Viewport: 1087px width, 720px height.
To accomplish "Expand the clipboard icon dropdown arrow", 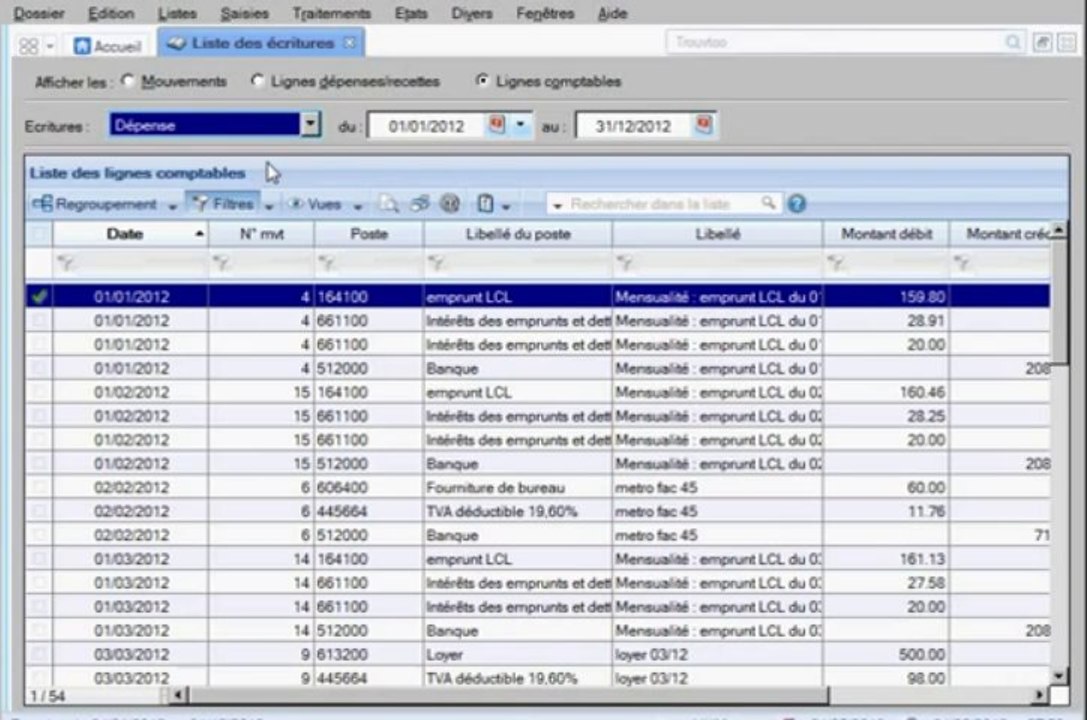I will 506,206.
